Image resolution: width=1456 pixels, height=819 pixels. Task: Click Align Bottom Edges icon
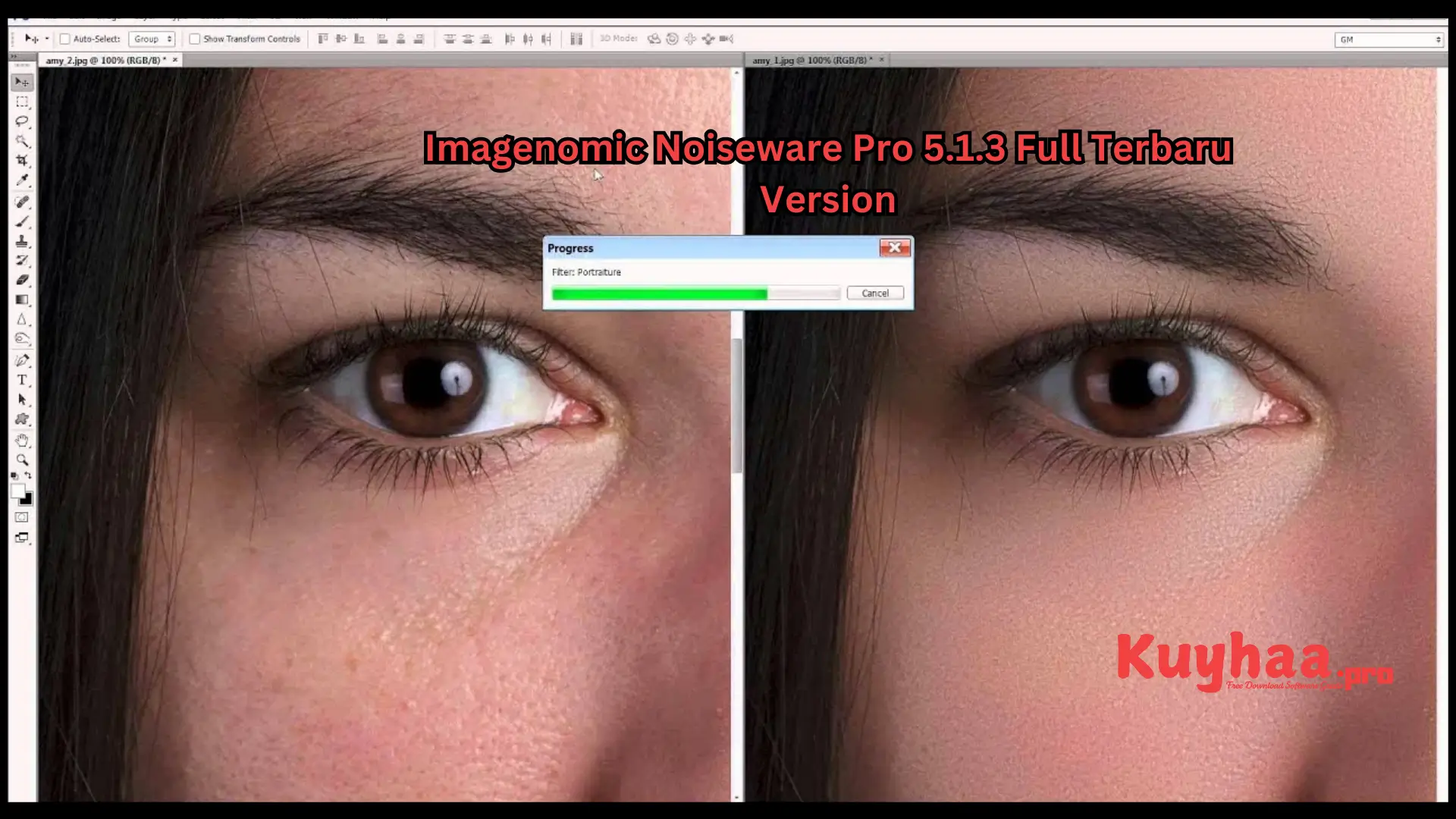click(359, 39)
